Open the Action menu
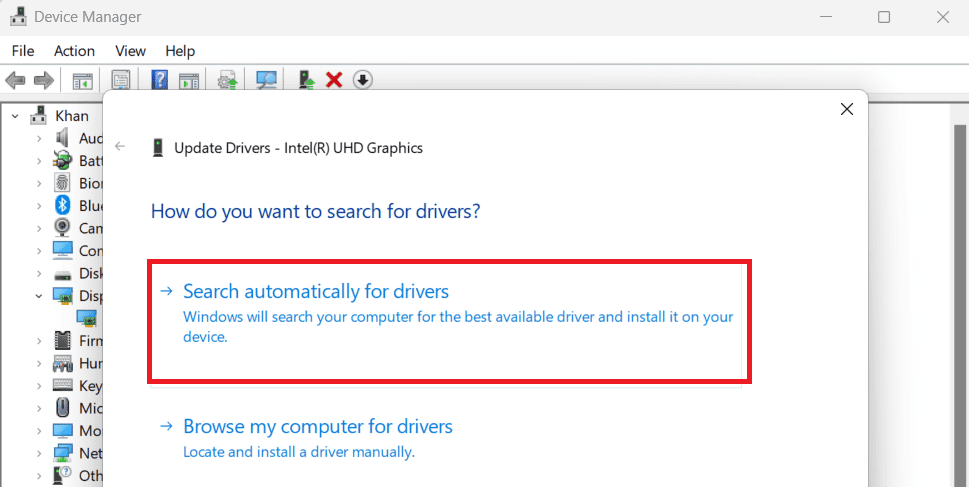This screenshot has width=969, height=487. 74,51
